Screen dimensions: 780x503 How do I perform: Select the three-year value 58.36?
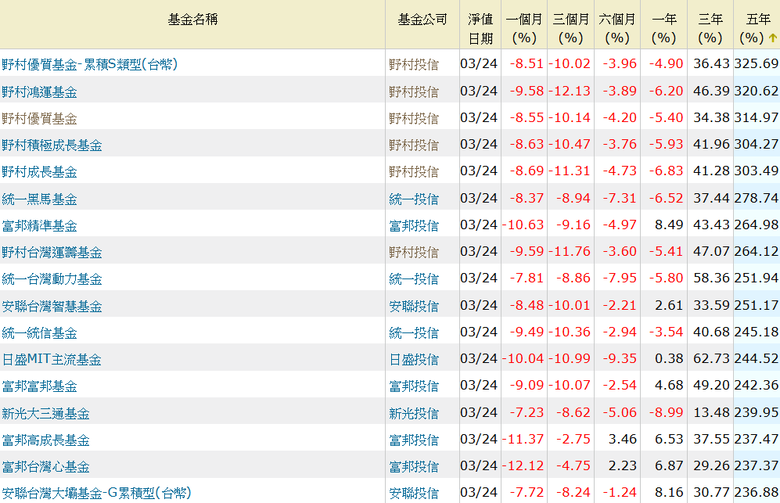coord(711,278)
